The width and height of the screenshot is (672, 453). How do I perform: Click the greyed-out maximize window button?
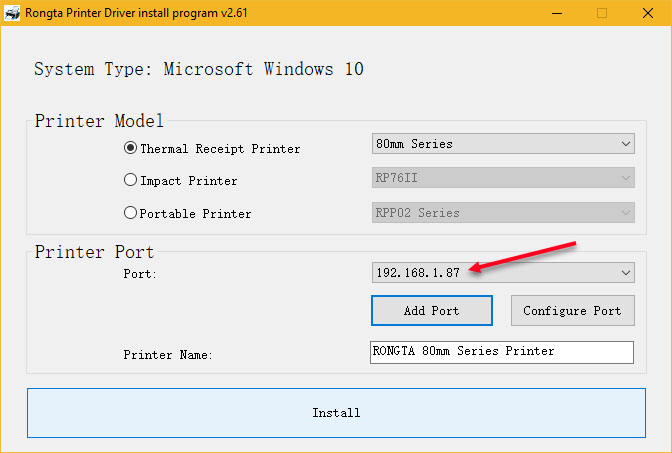pyautogui.click(x=602, y=13)
